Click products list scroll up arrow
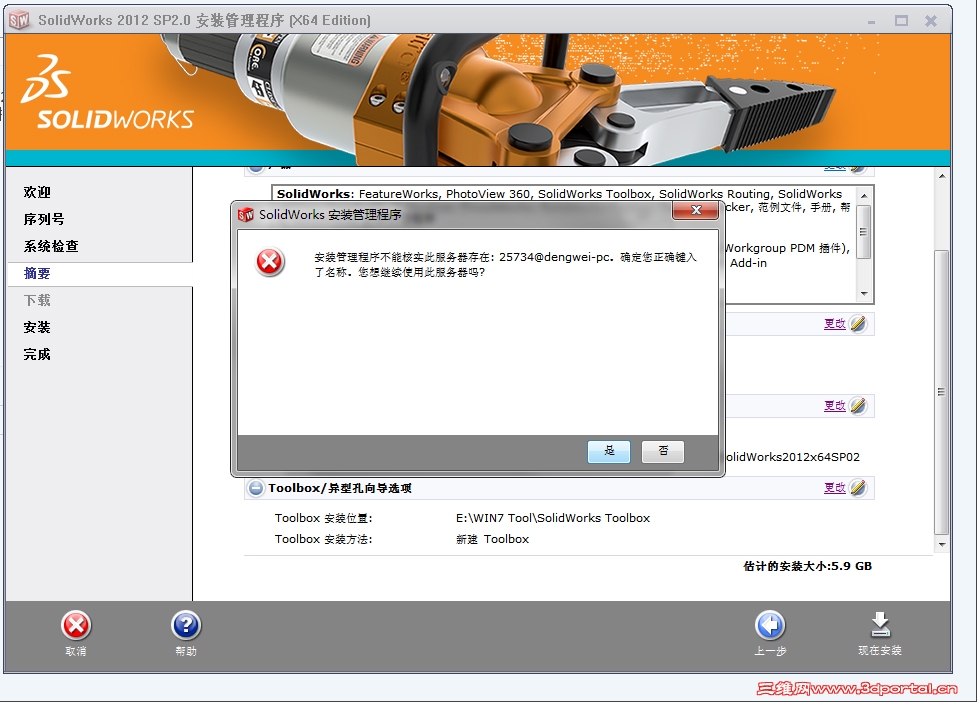977x702 pixels. [864, 196]
